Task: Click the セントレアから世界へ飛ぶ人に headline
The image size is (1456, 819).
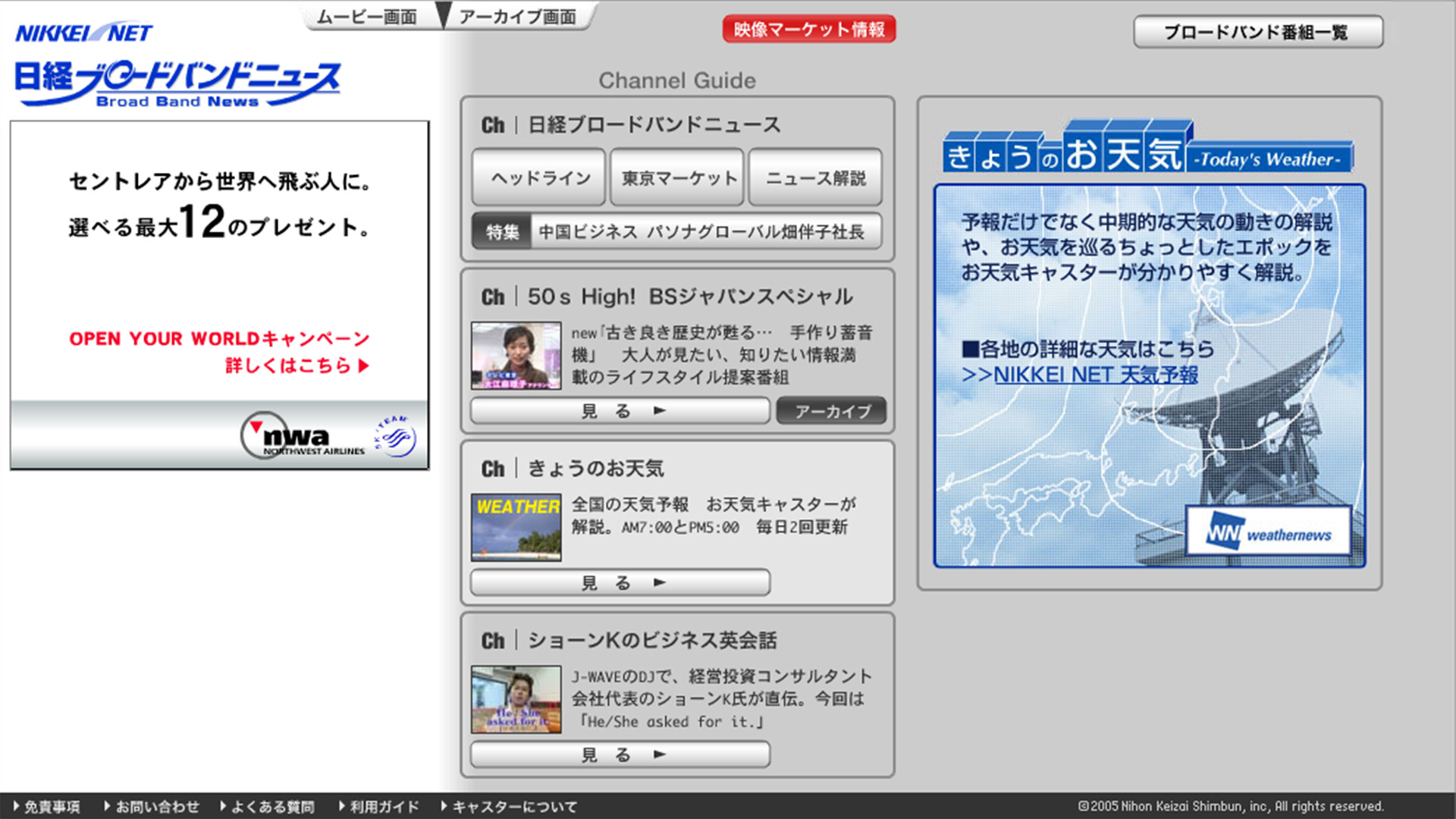Action: [x=220, y=181]
